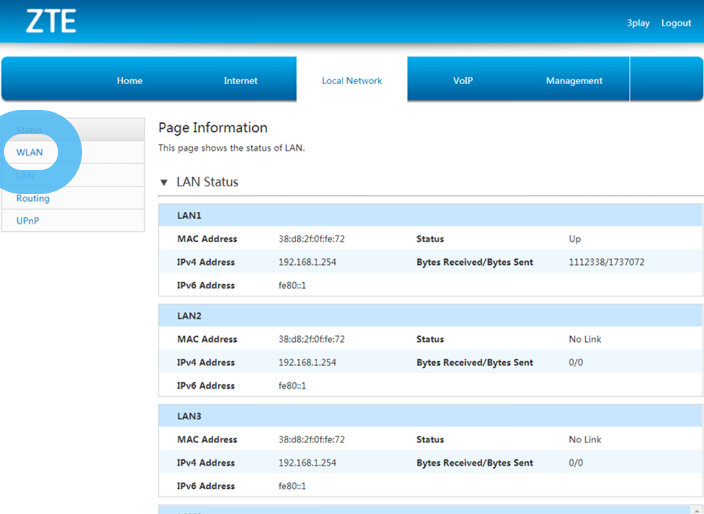Open the Management tab
The width and height of the screenshot is (704, 514).
[574, 81]
